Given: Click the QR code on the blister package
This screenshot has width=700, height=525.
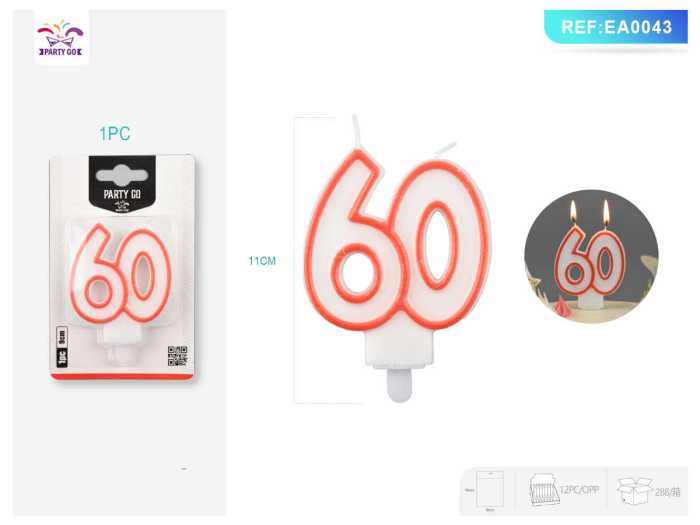Looking at the screenshot, I should [x=177, y=356].
